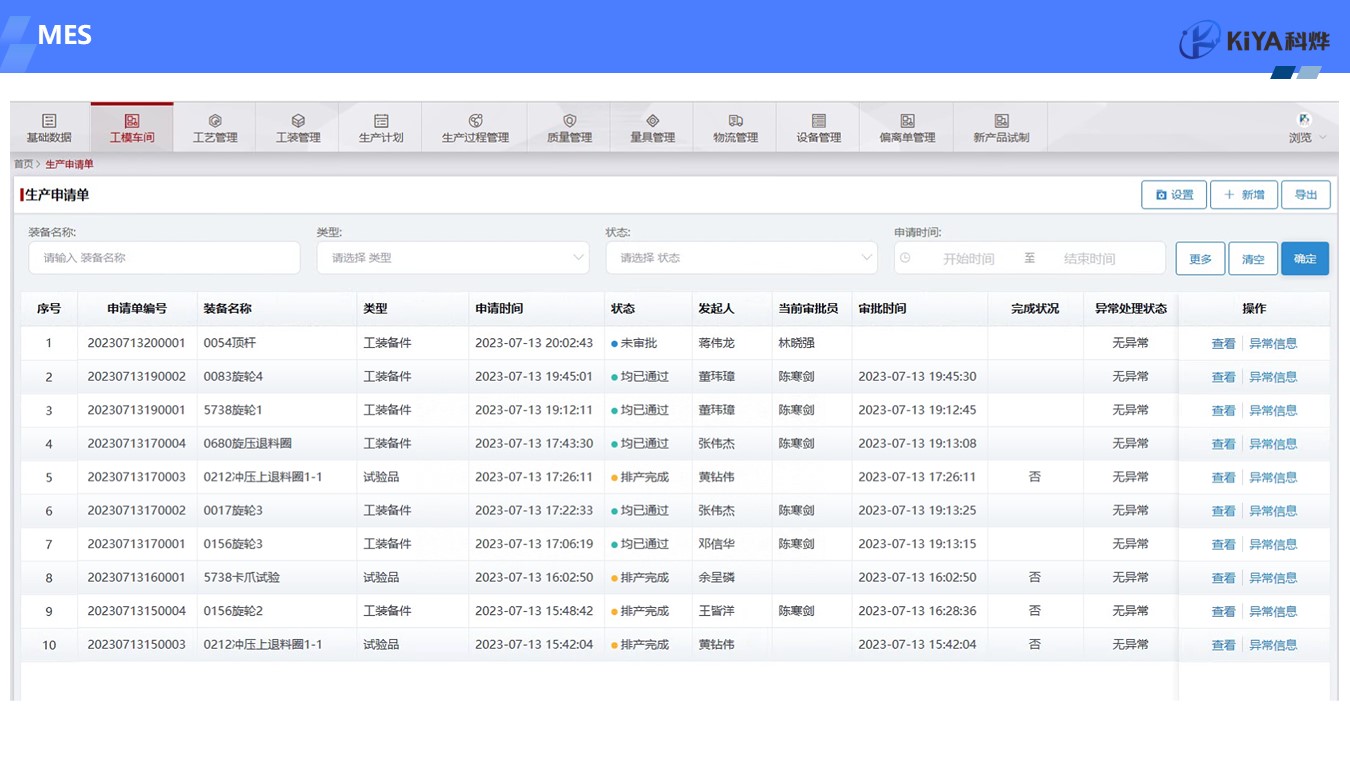Open the 设备管理 module icon
Image resolution: width=1350 pixels, height=759 pixels.
click(818, 121)
